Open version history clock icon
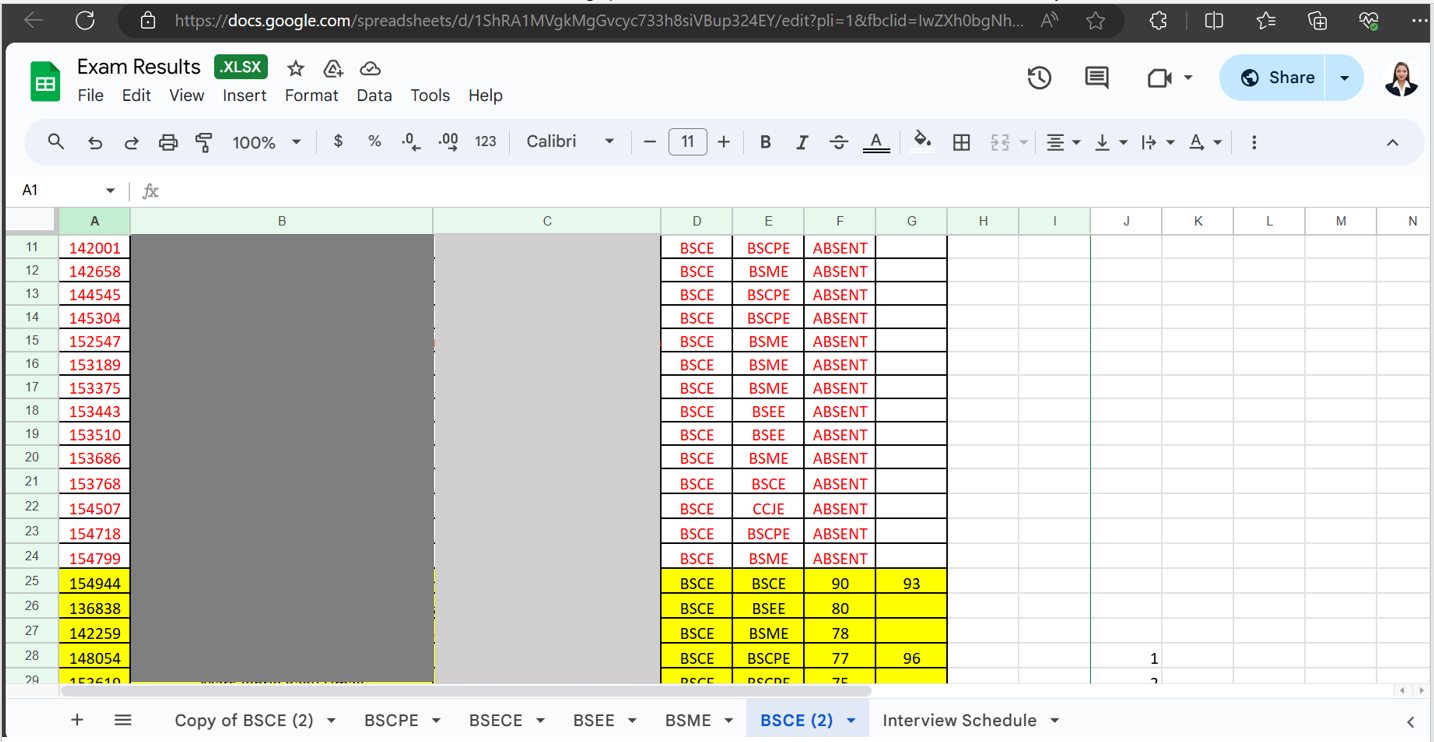Image resolution: width=1434 pixels, height=742 pixels. click(x=1039, y=78)
